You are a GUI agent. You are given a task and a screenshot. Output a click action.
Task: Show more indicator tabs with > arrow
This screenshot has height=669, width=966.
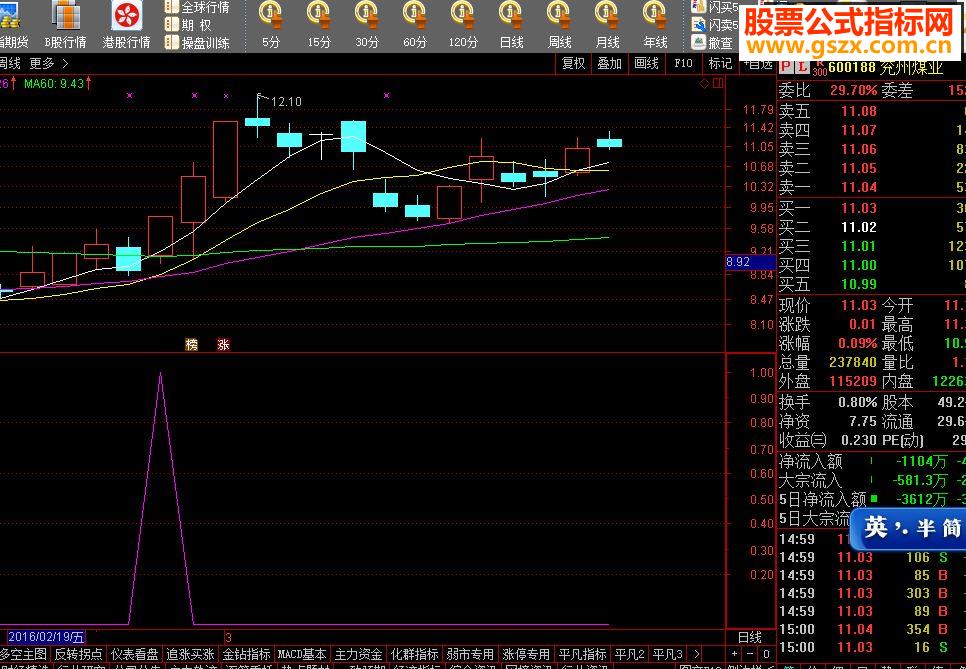(696, 654)
